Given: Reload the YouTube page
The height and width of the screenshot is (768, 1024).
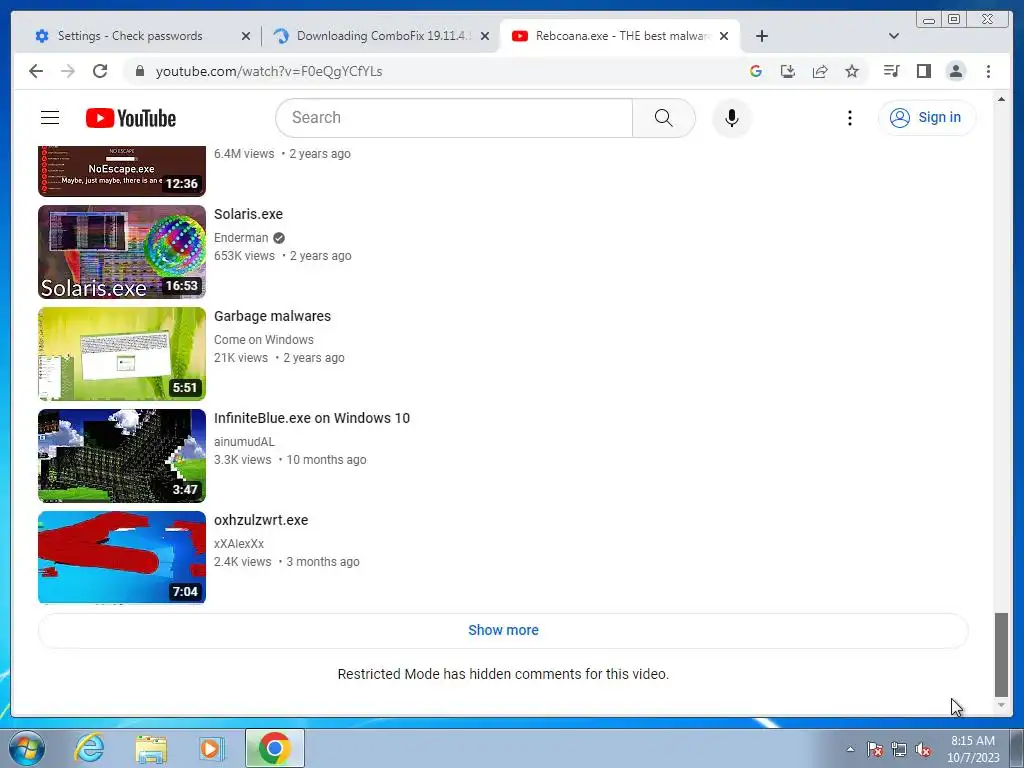Looking at the screenshot, I should pyautogui.click(x=100, y=71).
